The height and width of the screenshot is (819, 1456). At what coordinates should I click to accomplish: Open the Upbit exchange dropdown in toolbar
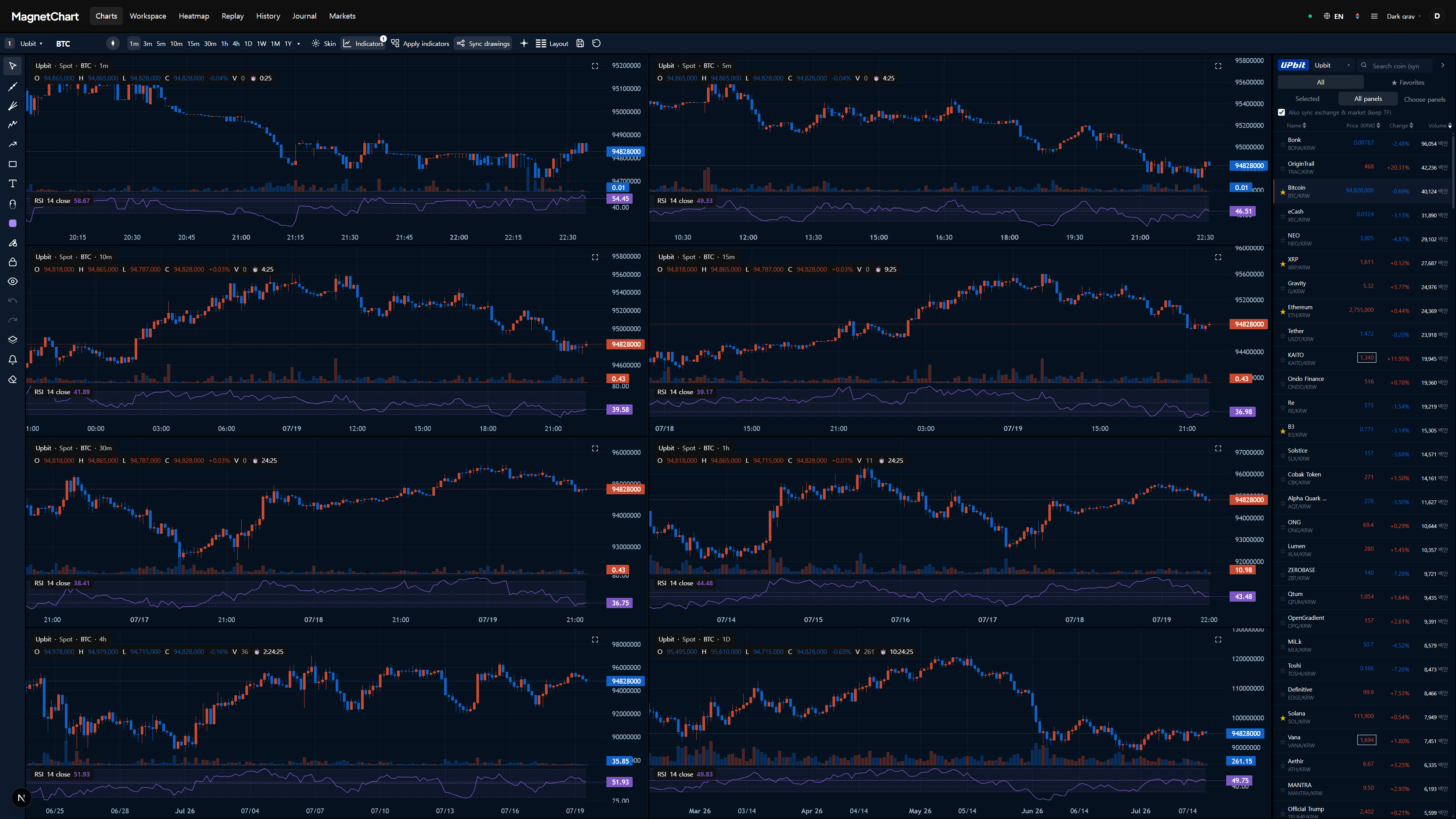pos(31,44)
